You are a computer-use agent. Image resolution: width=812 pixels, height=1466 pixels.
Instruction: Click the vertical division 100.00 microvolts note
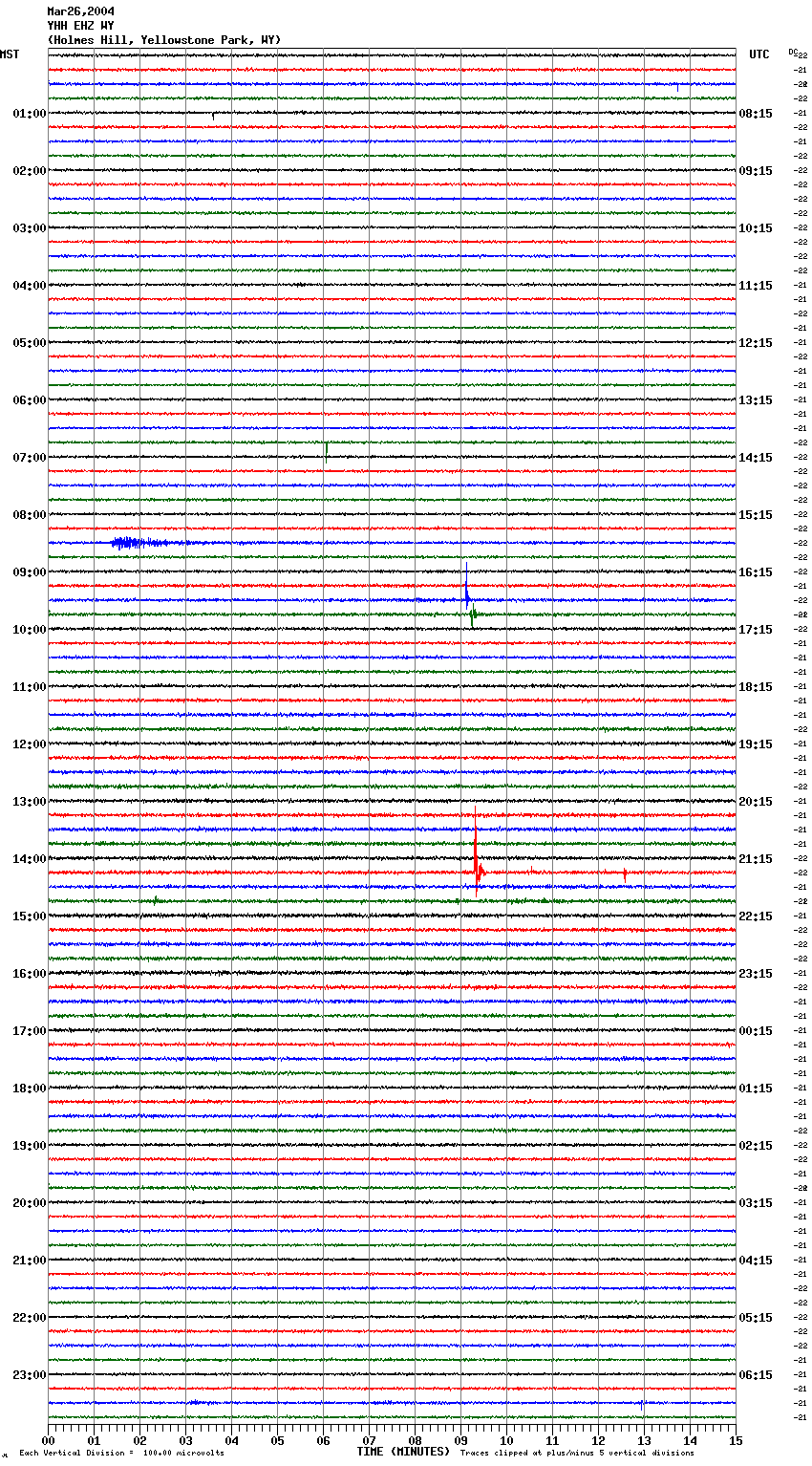tap(122, 1454)
